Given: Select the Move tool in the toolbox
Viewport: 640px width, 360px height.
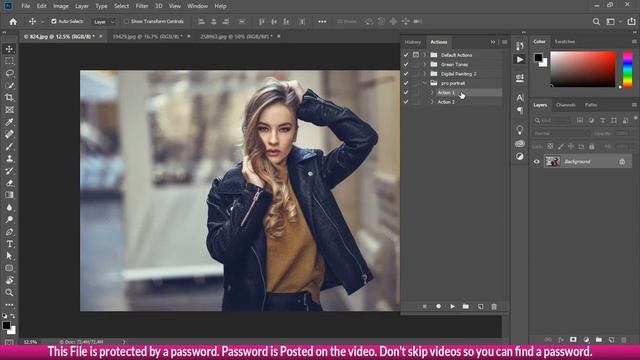Looking at the screenshot, I should coord(9,49).
